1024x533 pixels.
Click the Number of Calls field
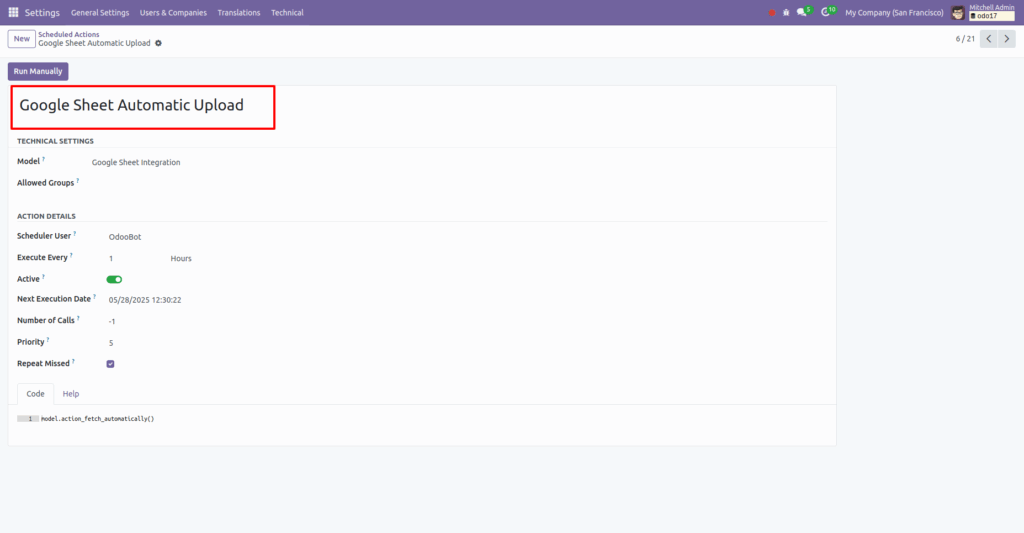[x=112, y=321]
